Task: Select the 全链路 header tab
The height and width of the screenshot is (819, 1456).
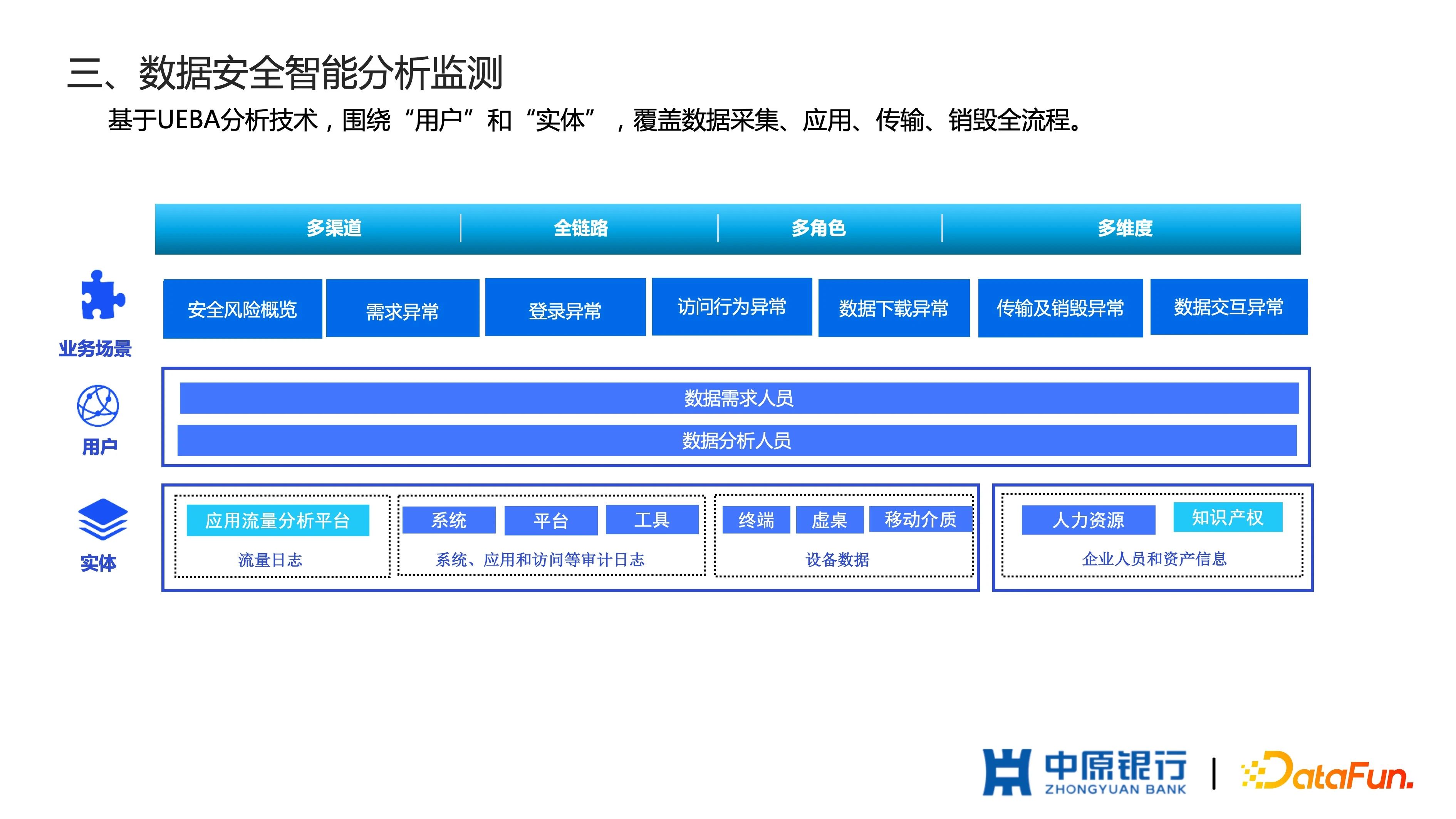Action: pos(581,228)
